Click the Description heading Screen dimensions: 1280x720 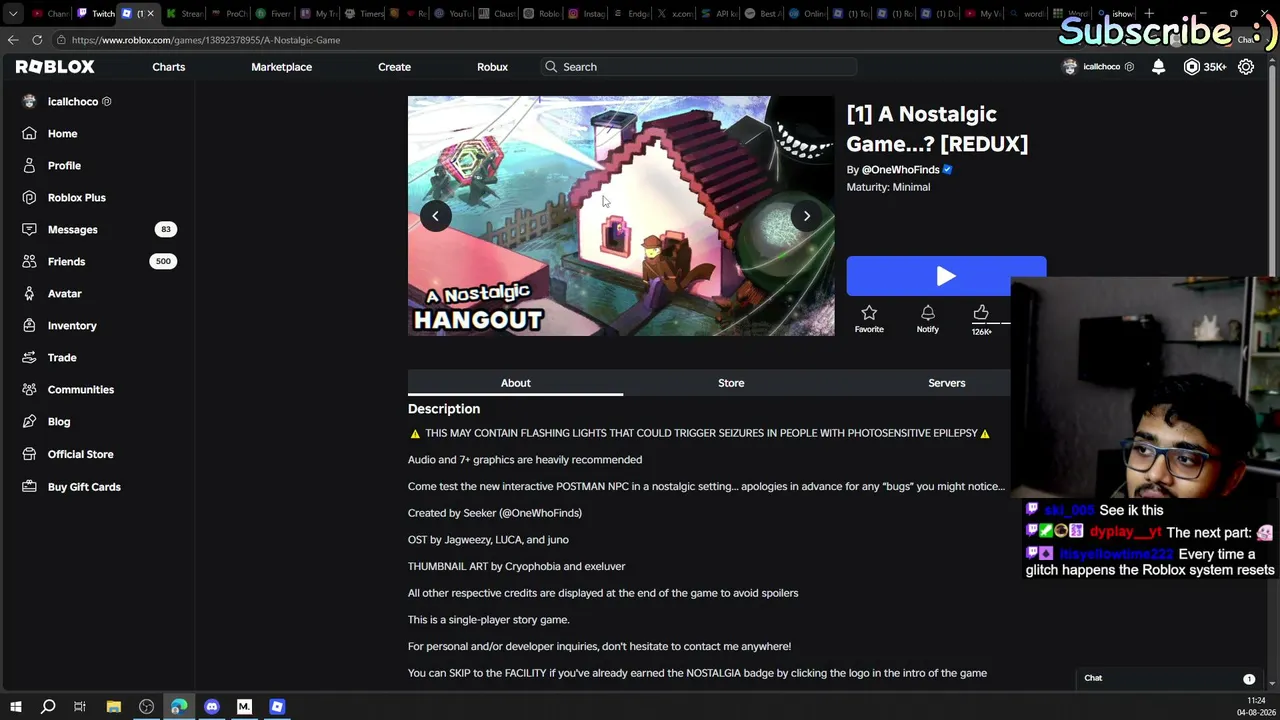point(444,409)
